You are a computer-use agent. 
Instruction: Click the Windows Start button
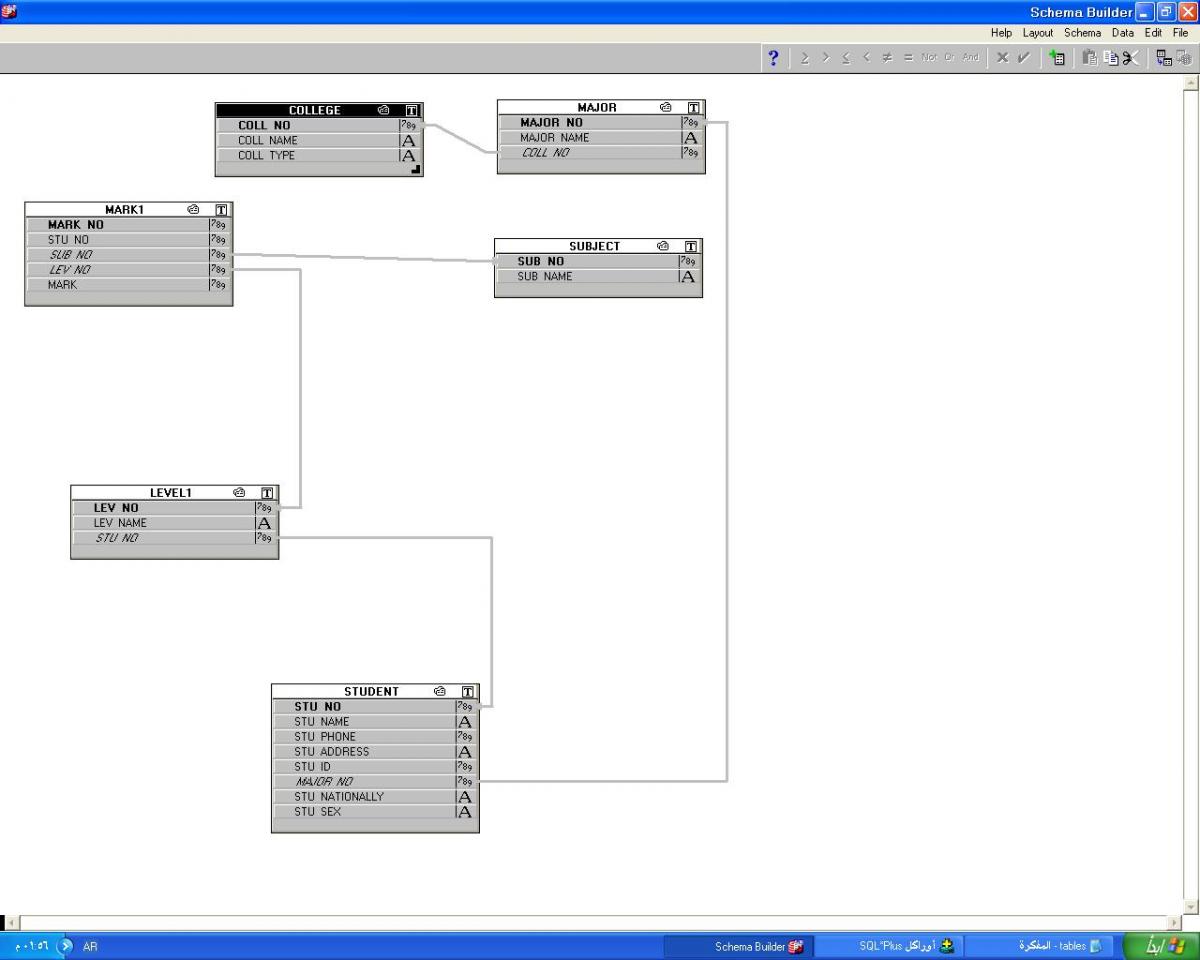tap(1160, 946)
